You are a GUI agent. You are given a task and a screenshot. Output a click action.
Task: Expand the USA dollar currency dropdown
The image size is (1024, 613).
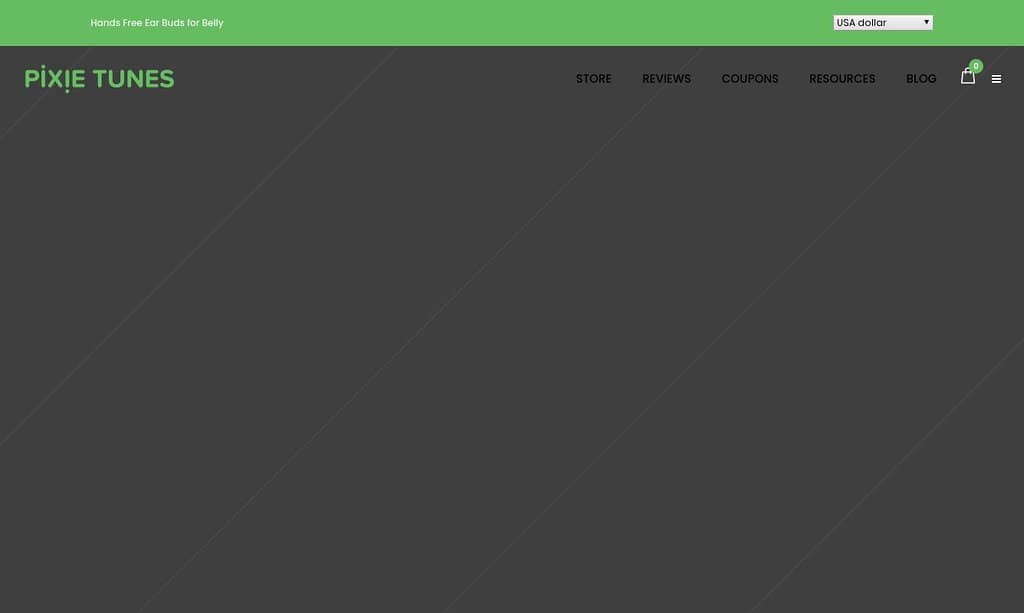point(882,22)
